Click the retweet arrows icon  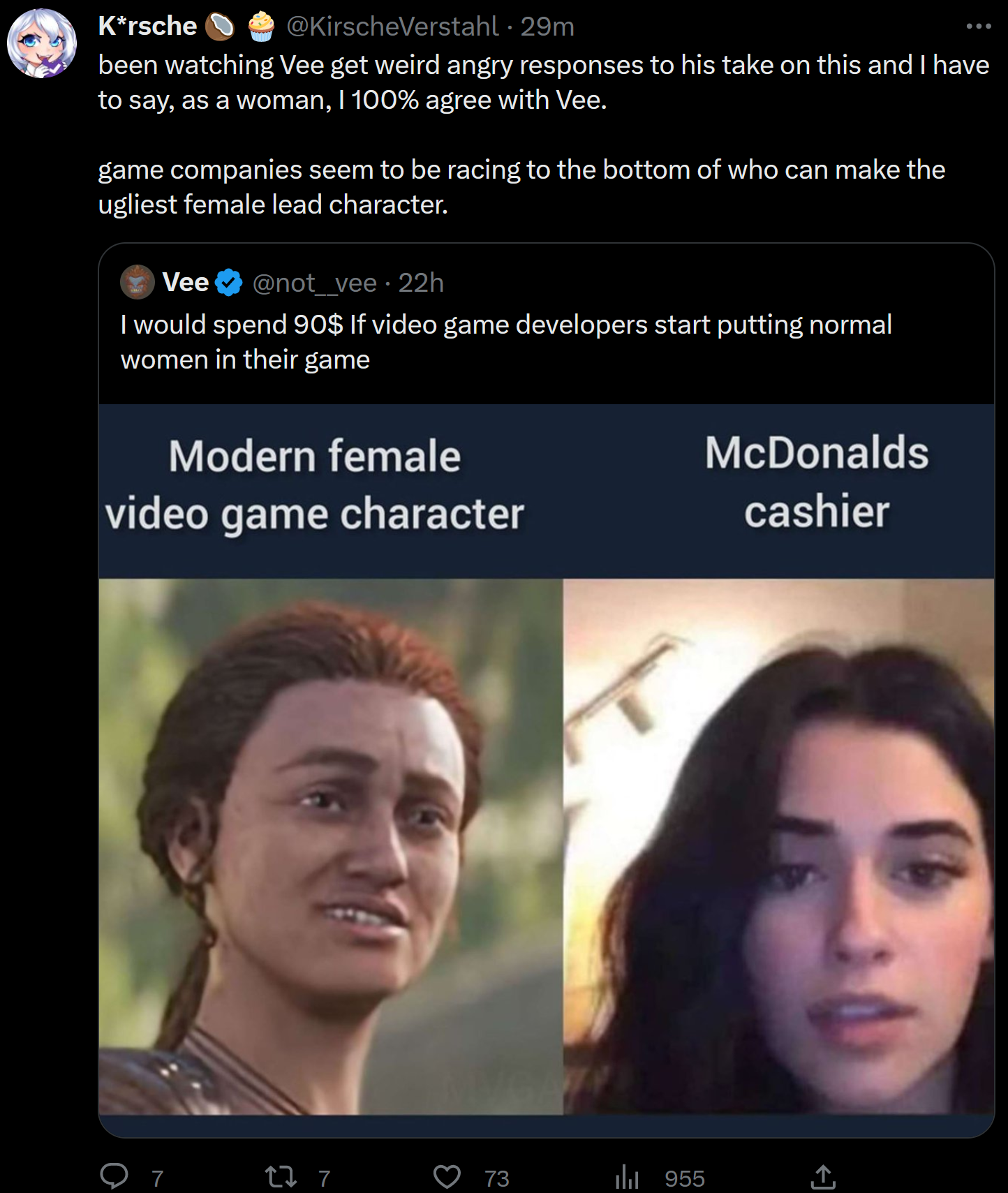click(281, 1177)
